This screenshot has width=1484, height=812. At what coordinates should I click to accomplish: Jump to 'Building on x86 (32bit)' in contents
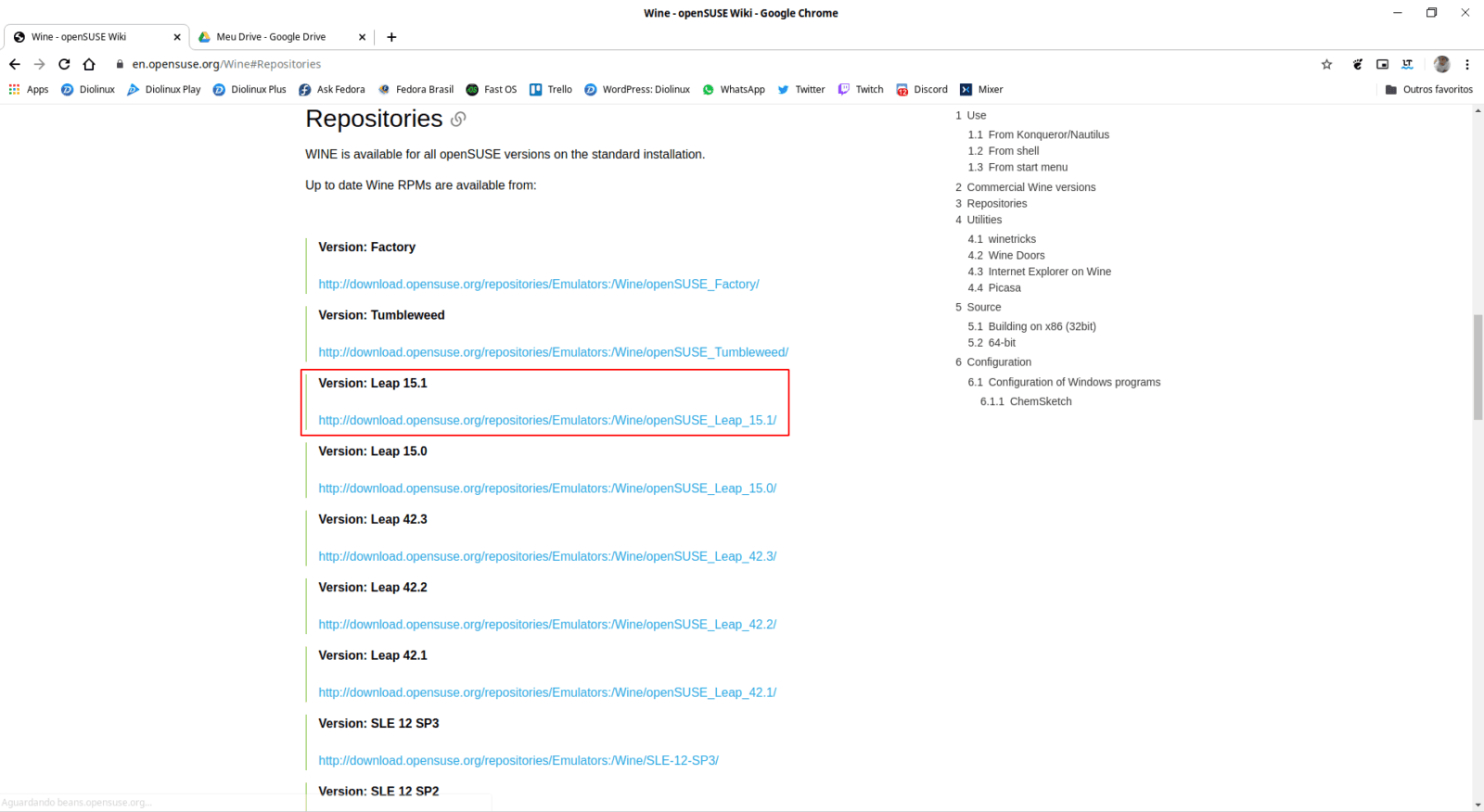pos(1032,326)
